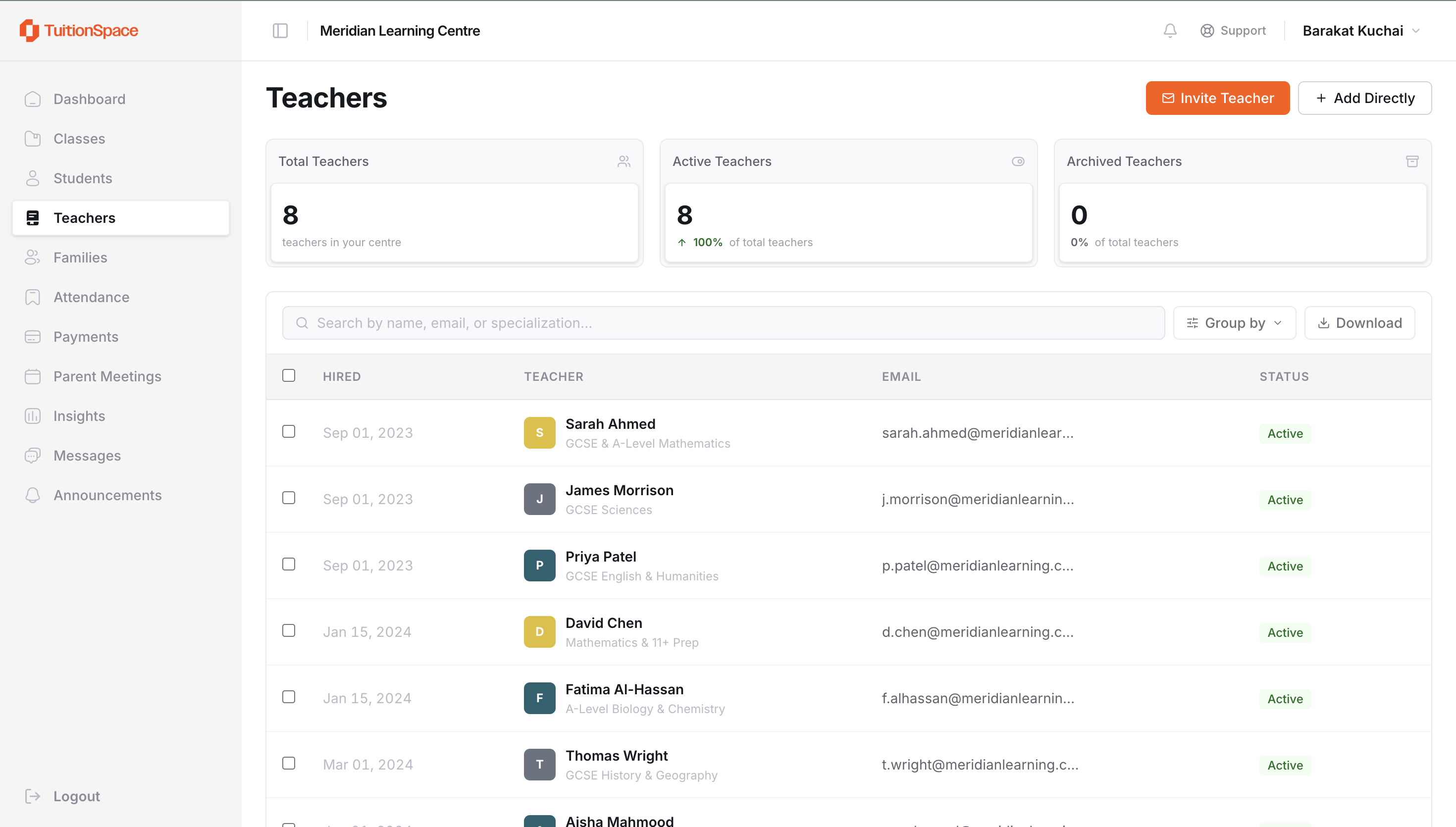1456x827 pixels.
Task: Select Thomas Wright's row checkbox
Action: (x=288, y=764)
